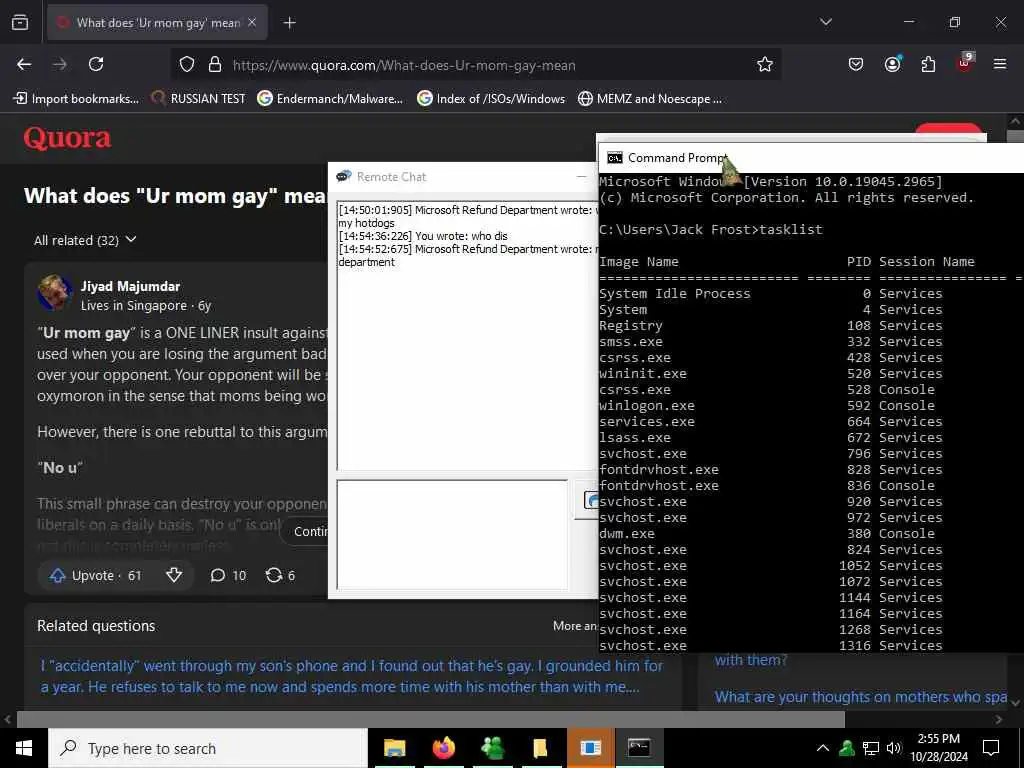This screenshot has width=1024, height=768.
Task: Open the Command Prompt taskbar icon
Action: pyautogui.click(x=639, y=748)
